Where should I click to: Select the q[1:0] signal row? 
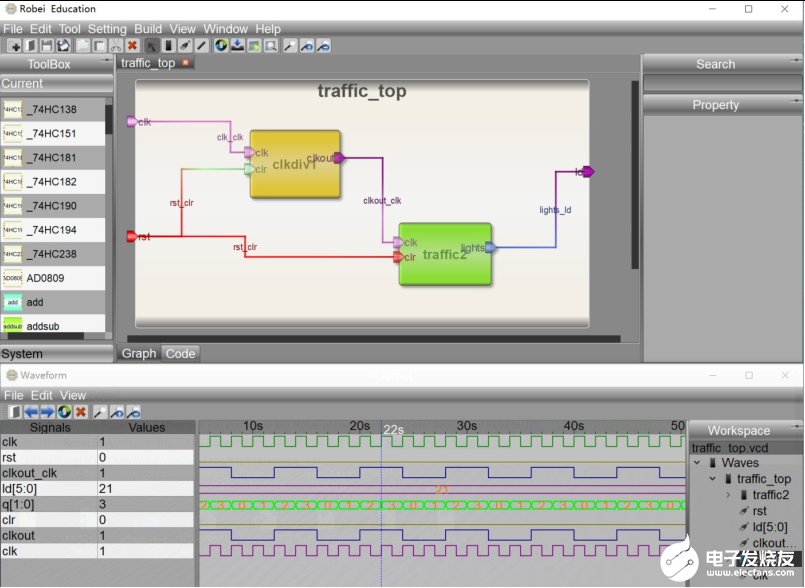pyautogui.click(x=97, y=504)
